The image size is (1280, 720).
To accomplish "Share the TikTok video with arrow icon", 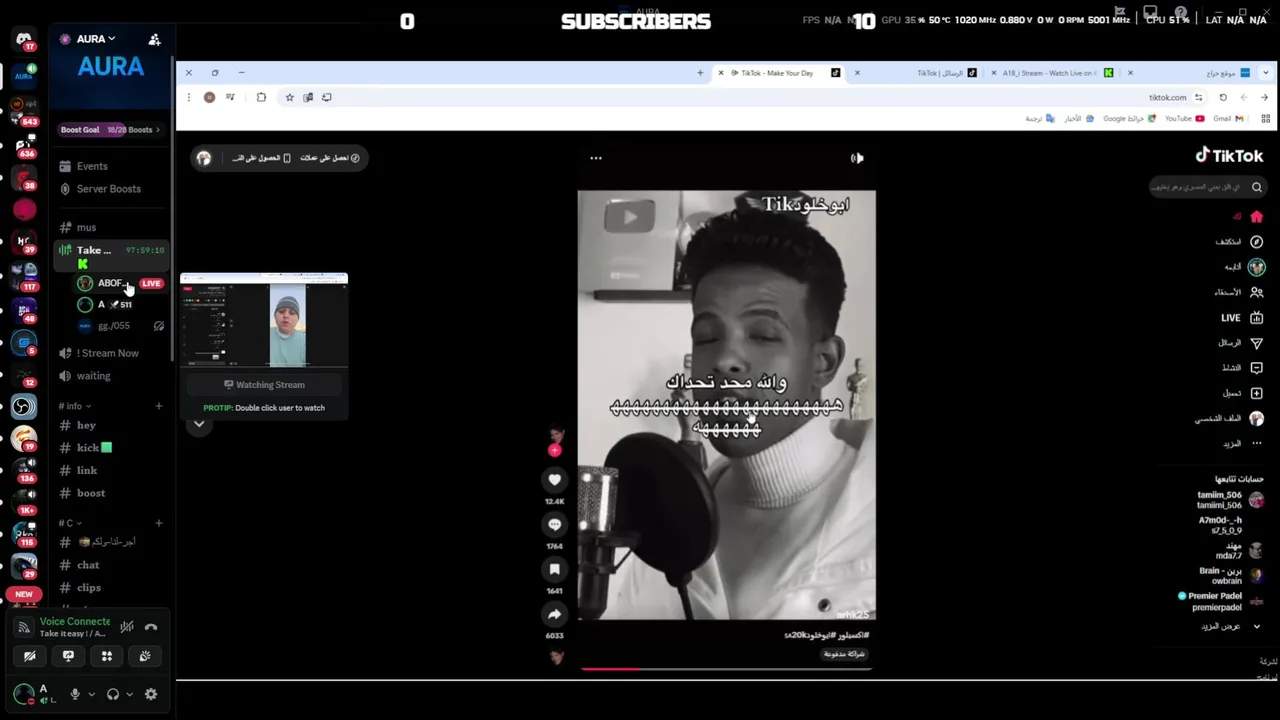I will tap(555, 615).
